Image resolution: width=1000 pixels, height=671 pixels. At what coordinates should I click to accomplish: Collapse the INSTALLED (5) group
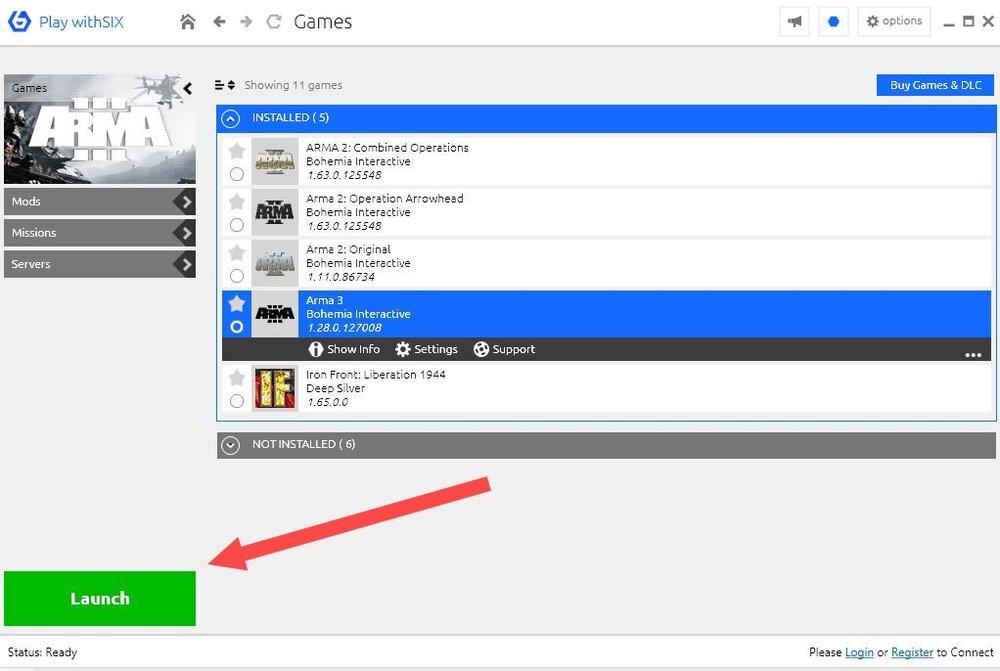point(230,118)
